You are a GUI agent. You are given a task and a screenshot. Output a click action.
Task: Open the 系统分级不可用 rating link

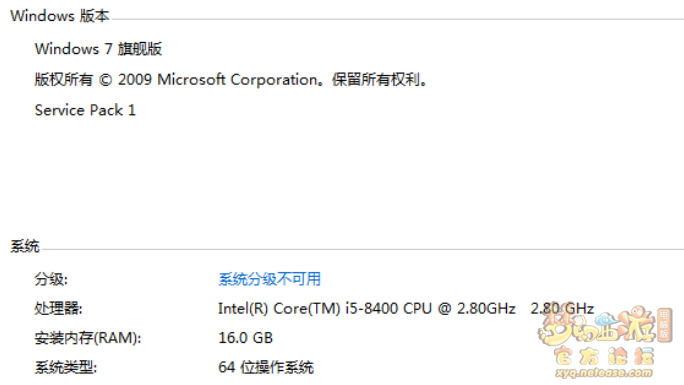270,279
